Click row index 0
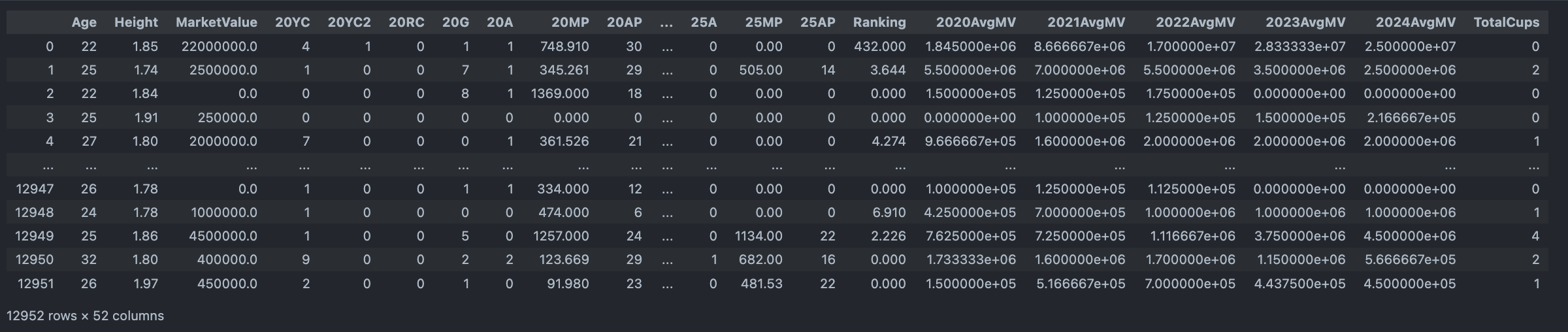Viewport: 1568px width, 332px height. tap(50, 46)
